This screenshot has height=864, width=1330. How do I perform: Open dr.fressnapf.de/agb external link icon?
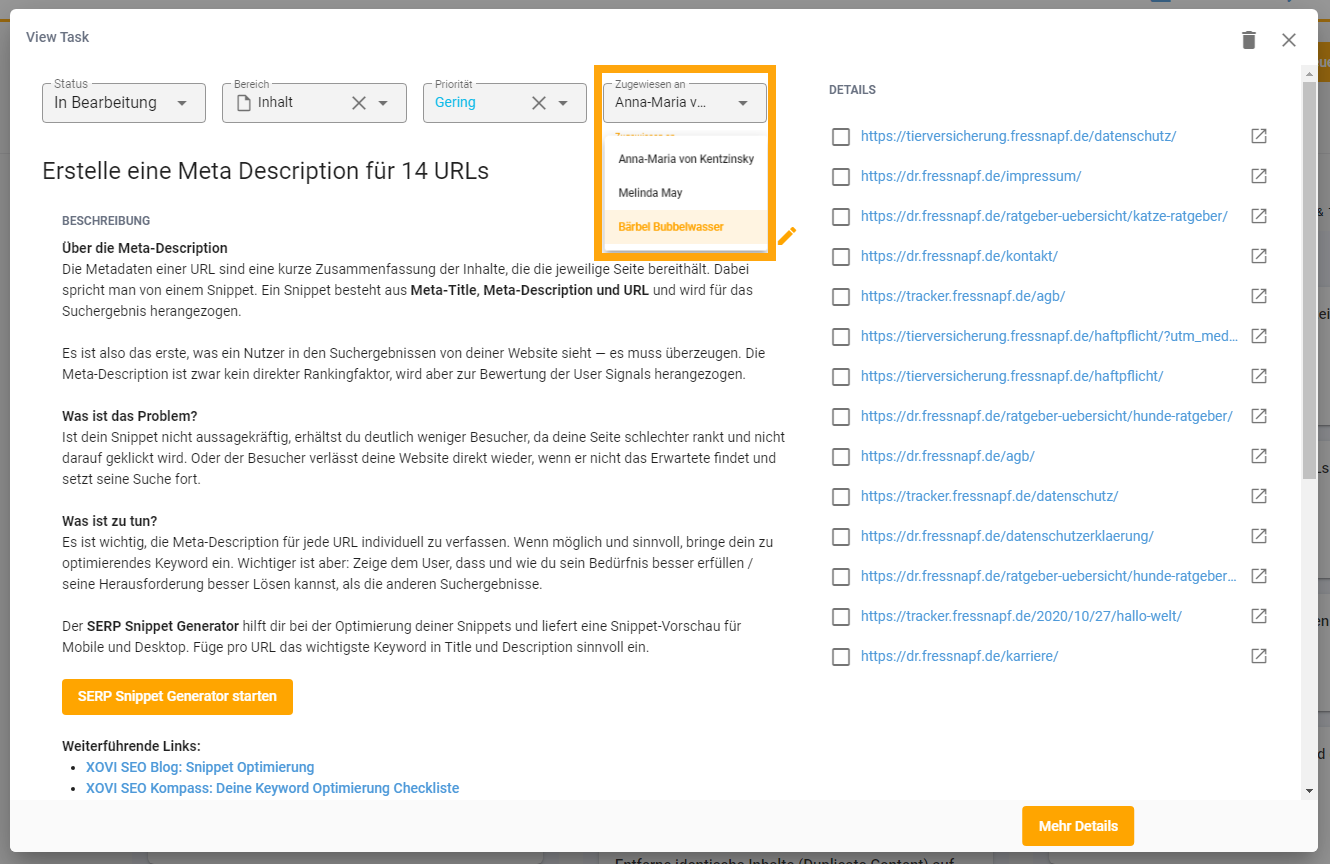(1259, 456)
